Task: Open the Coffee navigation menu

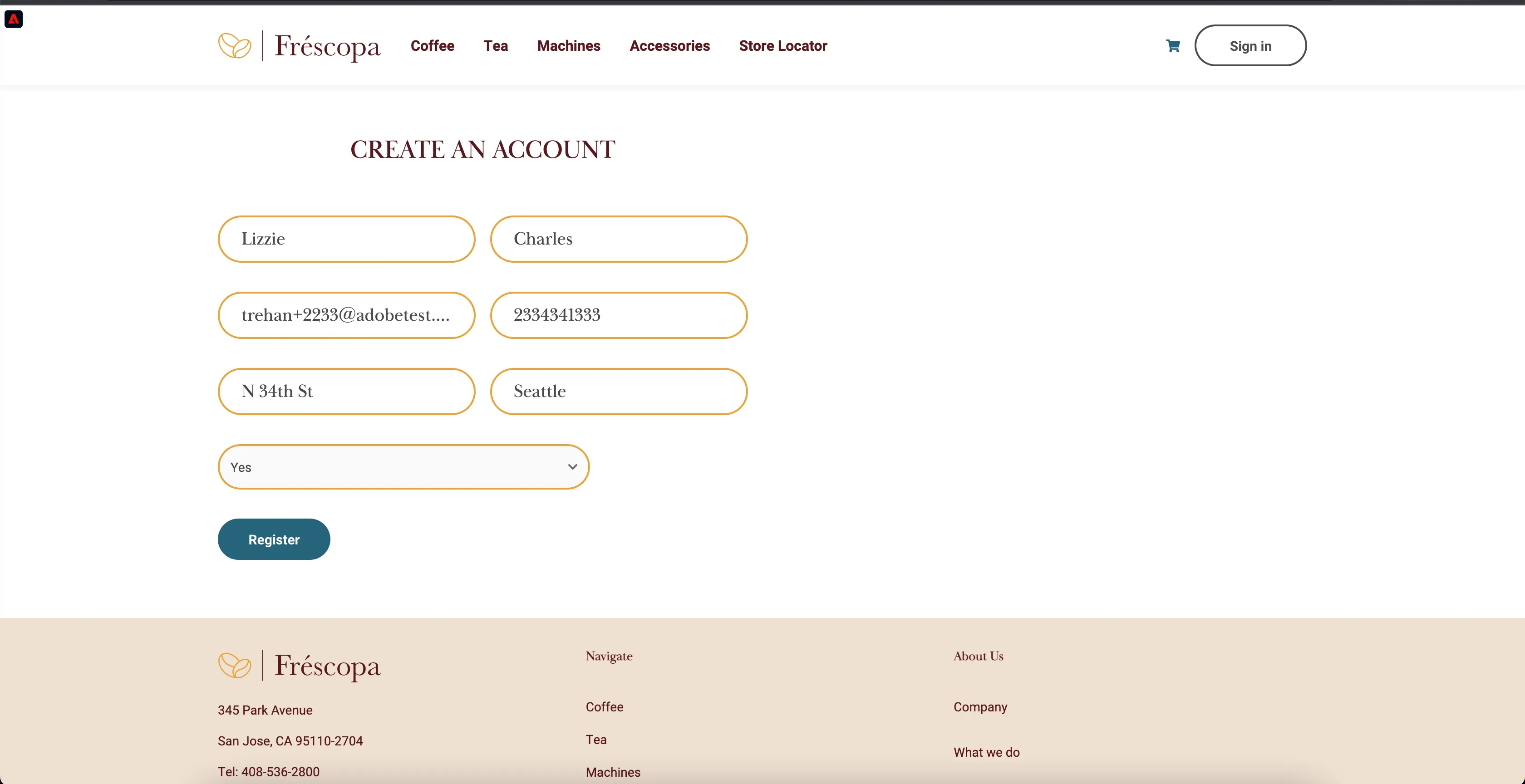Action: pos(432,45)
